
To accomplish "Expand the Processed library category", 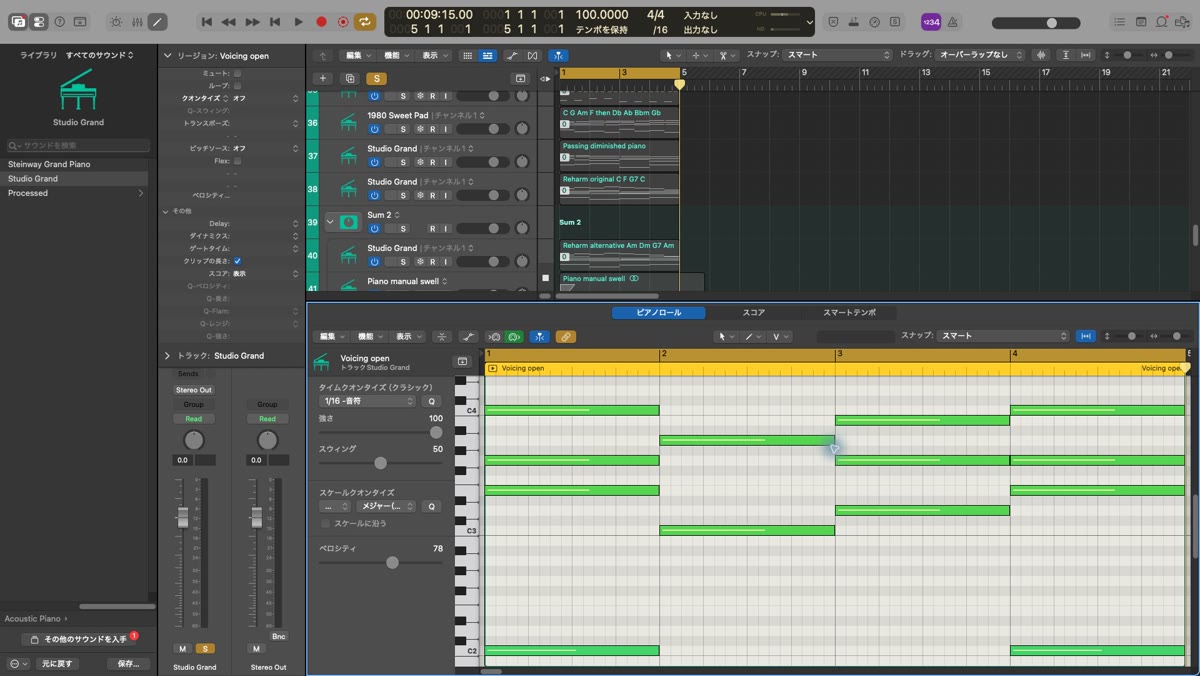I will click(140, 193).
